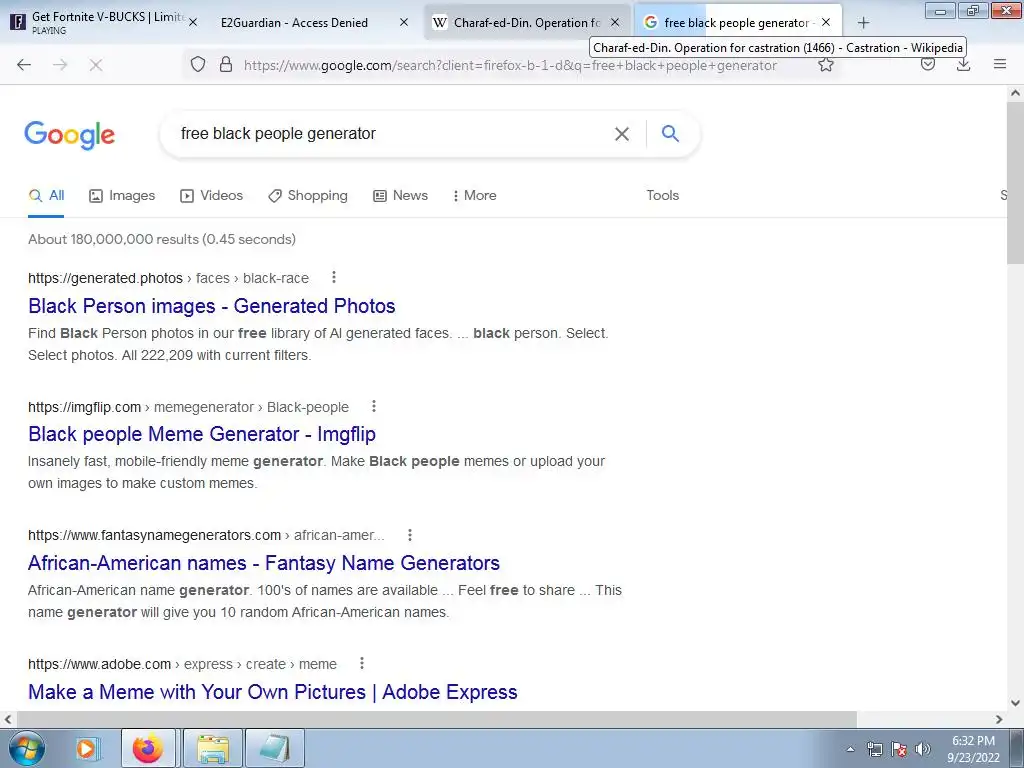Click the horizontal scroll left arrow
The image size is (1024, 768).
click(8, 719)
